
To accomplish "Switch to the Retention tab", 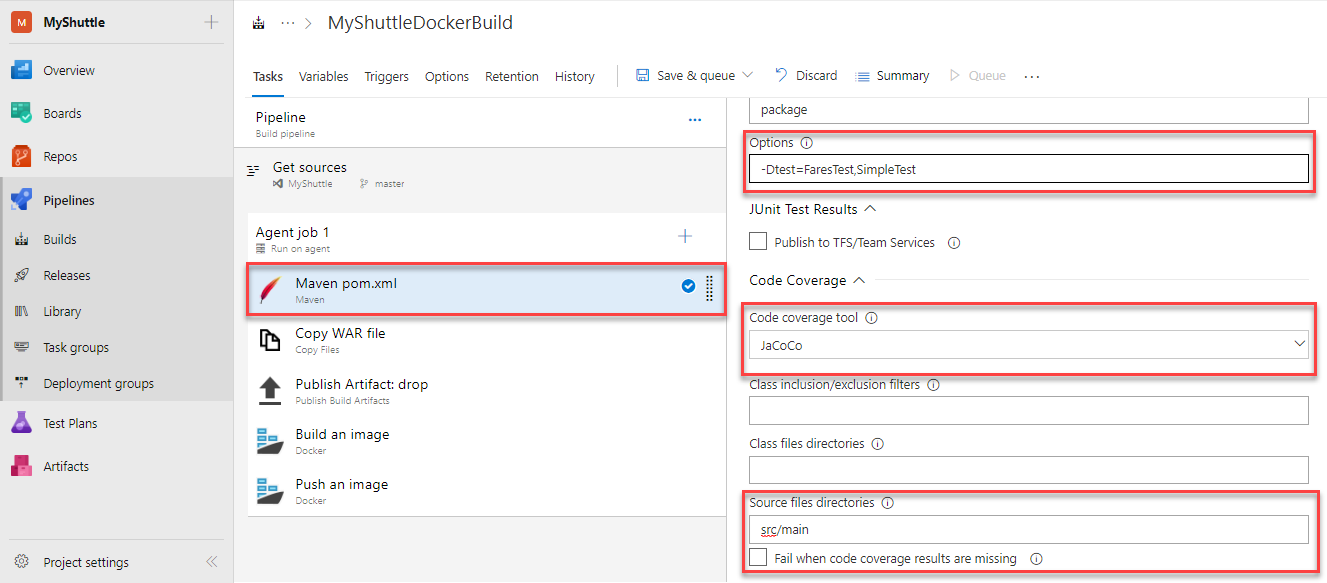I will pos(512,76).
